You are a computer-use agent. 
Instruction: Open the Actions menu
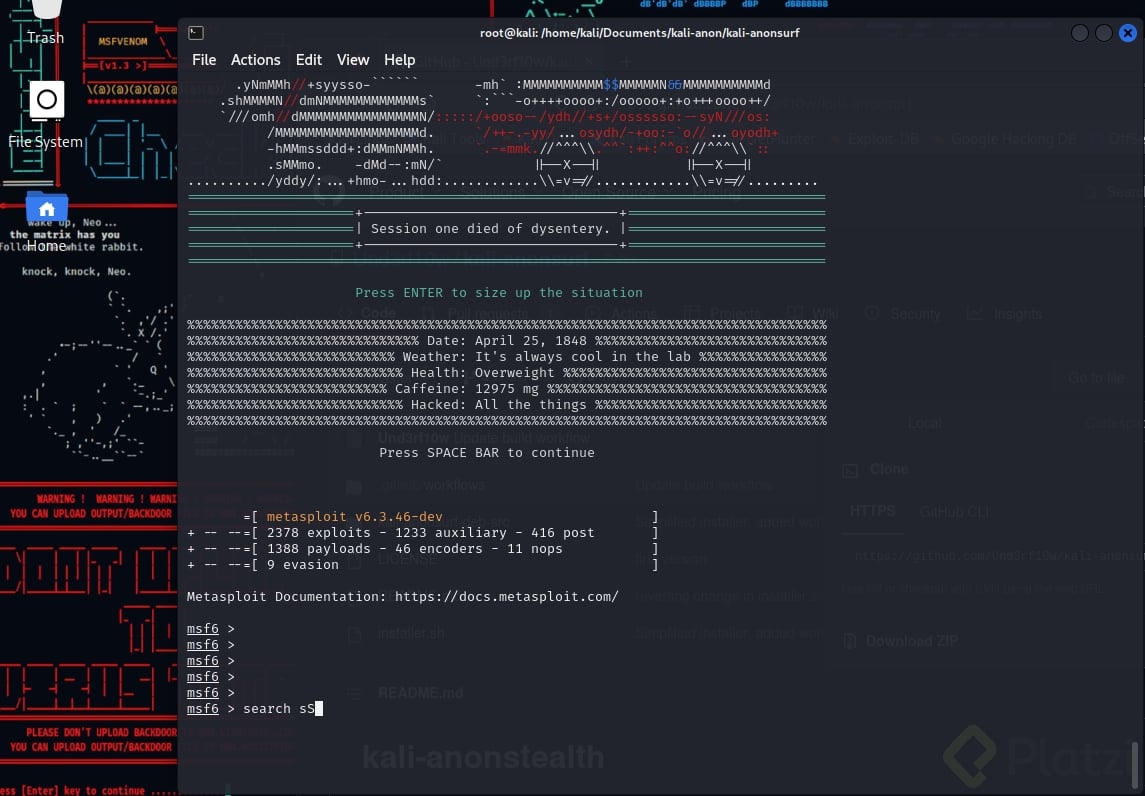256,60
